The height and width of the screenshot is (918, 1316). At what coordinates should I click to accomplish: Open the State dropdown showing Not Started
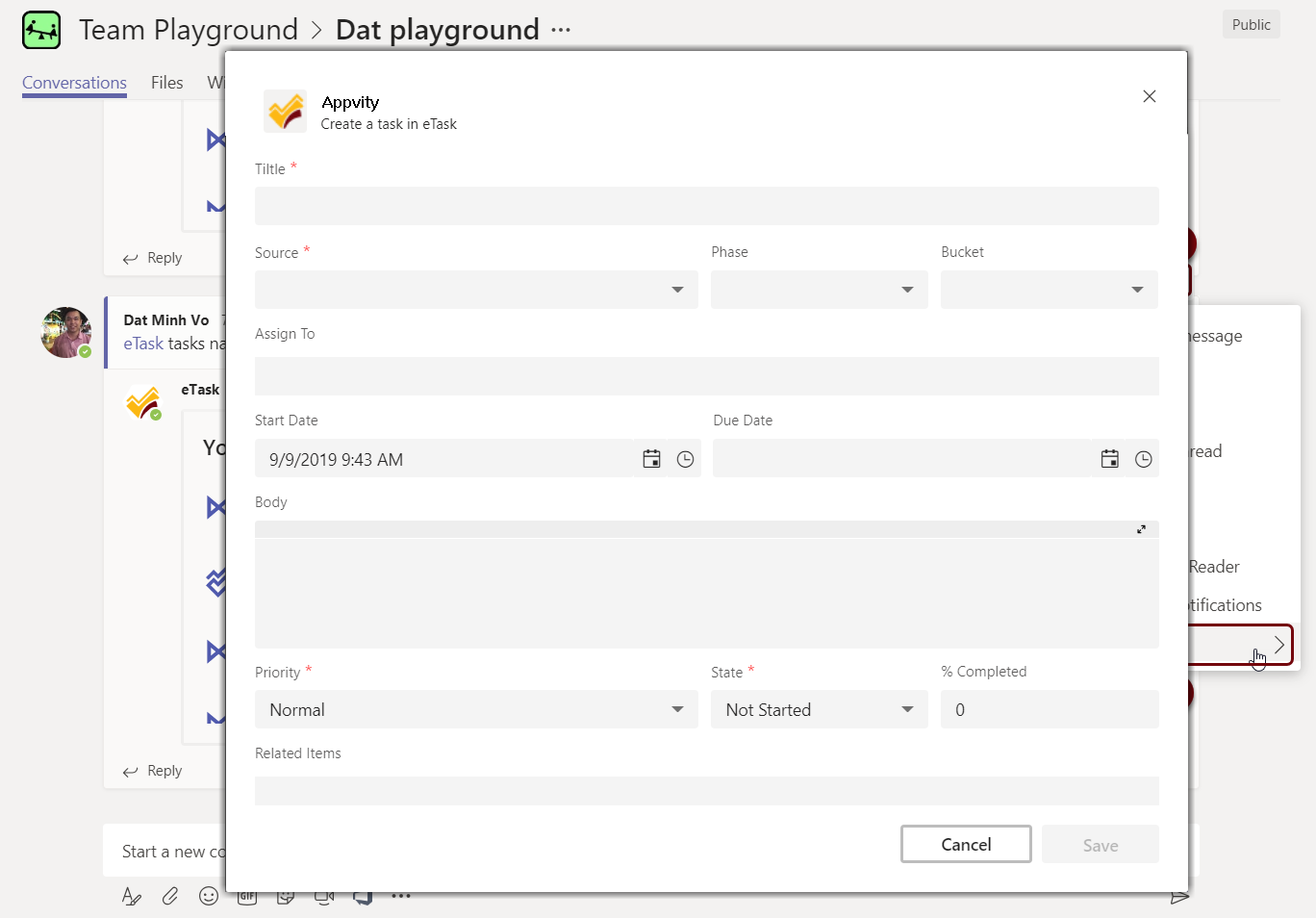819,709
